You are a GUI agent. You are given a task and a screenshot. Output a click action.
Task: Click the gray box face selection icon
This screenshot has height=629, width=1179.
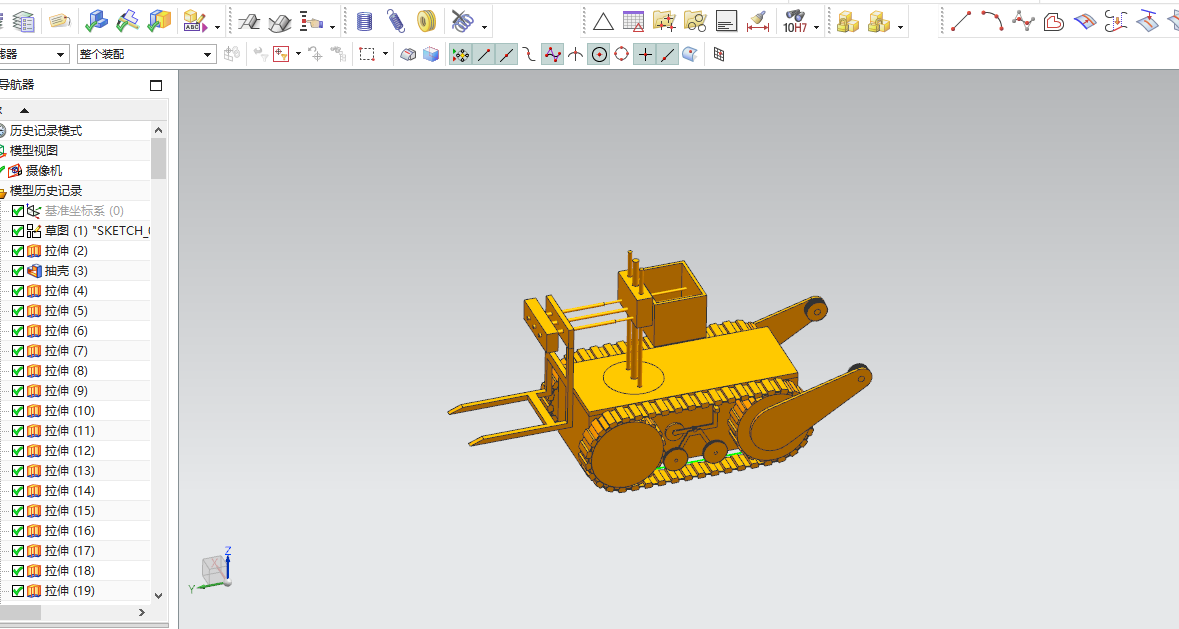point(408,54)
